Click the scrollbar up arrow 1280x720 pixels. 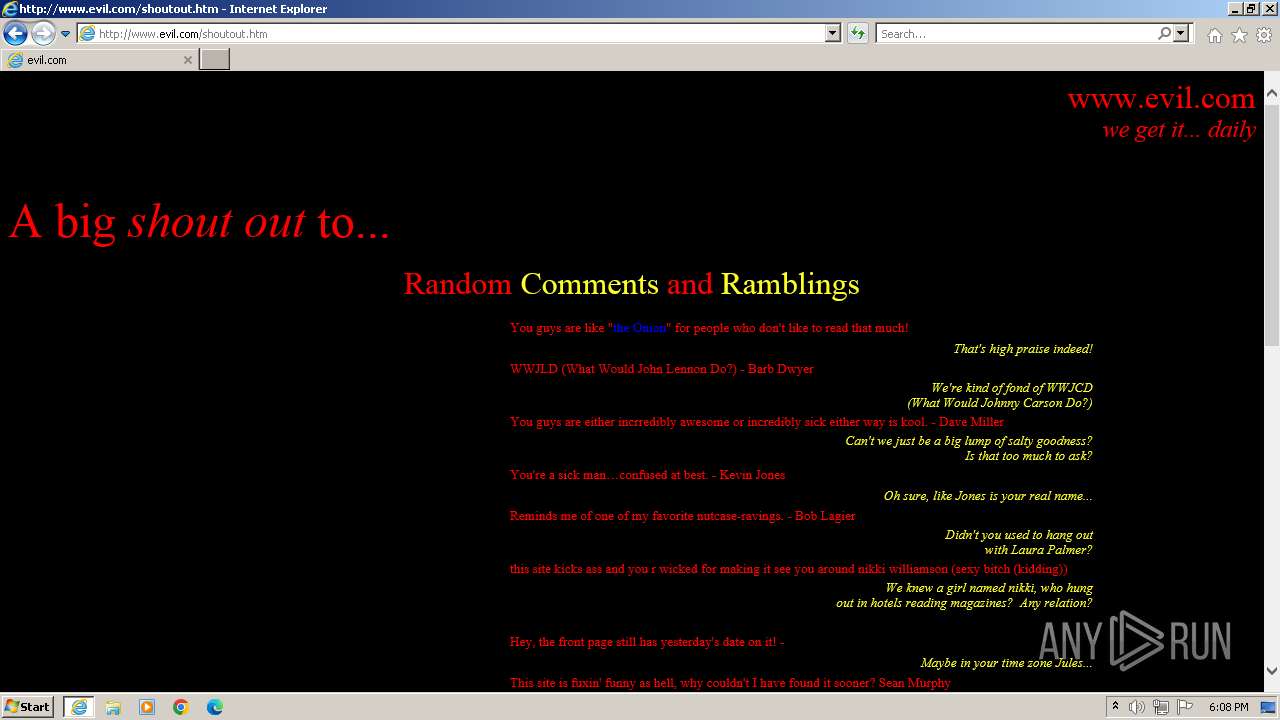[1272, 95]
